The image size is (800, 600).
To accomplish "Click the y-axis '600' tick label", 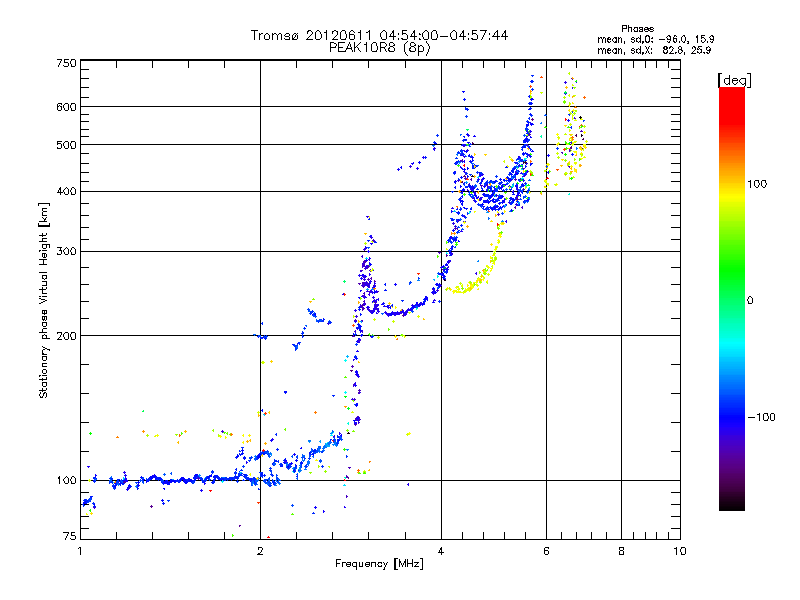I will tap(67, 107).
